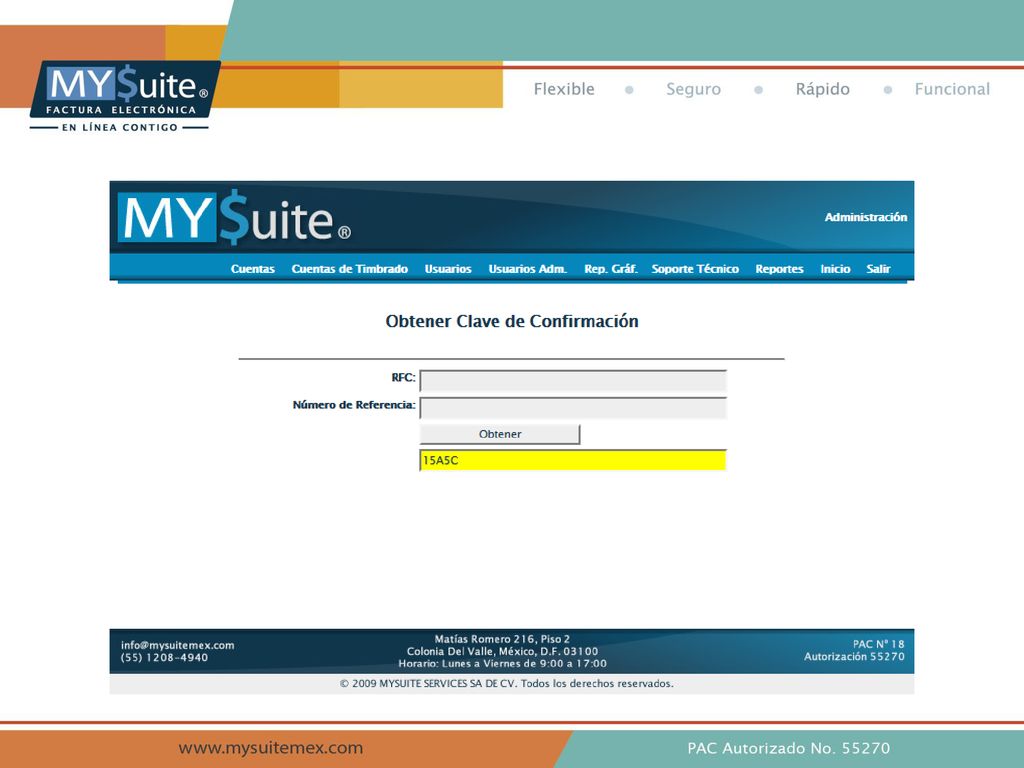
Task: Click www.mysuitemex.com website address
Action: 270,748
